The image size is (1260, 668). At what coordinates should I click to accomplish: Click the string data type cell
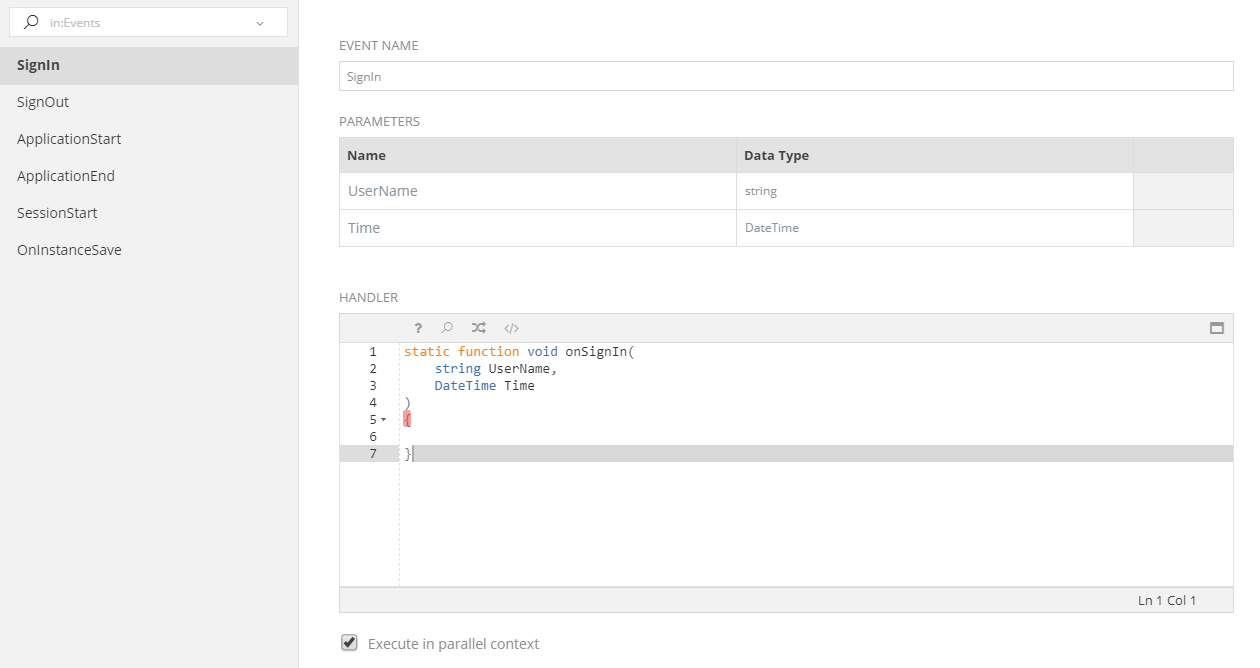tap(934, 191)
